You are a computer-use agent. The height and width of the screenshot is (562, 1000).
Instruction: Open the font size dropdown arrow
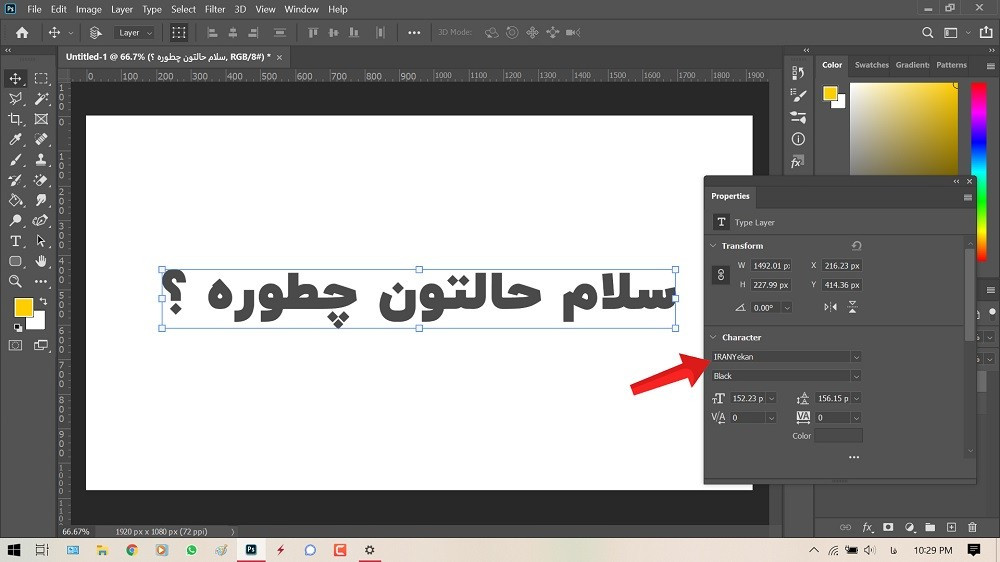[772, 399]
